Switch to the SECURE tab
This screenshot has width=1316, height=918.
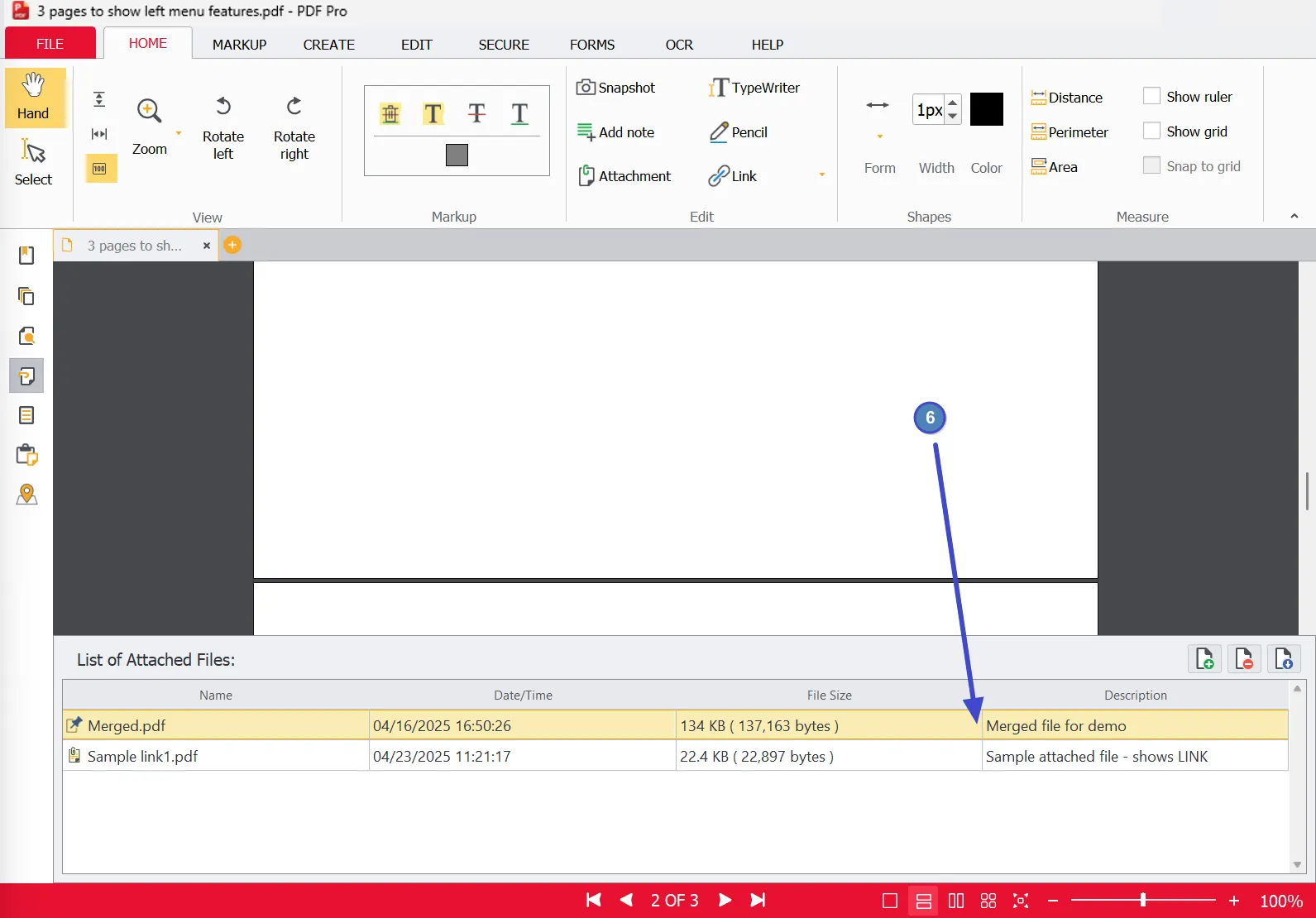coord(504,45)
